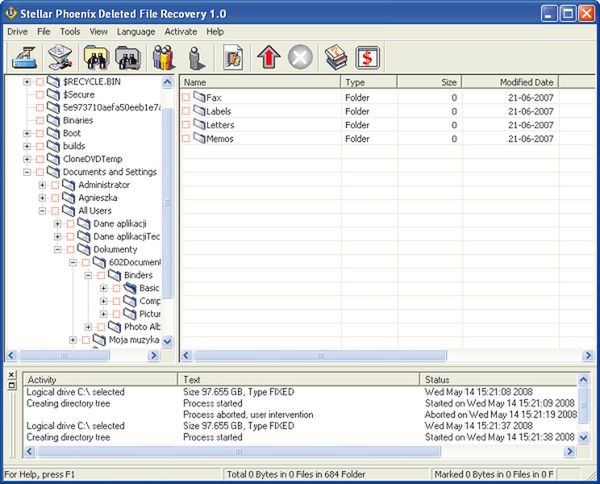
Task: Mark the Administrator folder checkbox
Action: (55, 185)
